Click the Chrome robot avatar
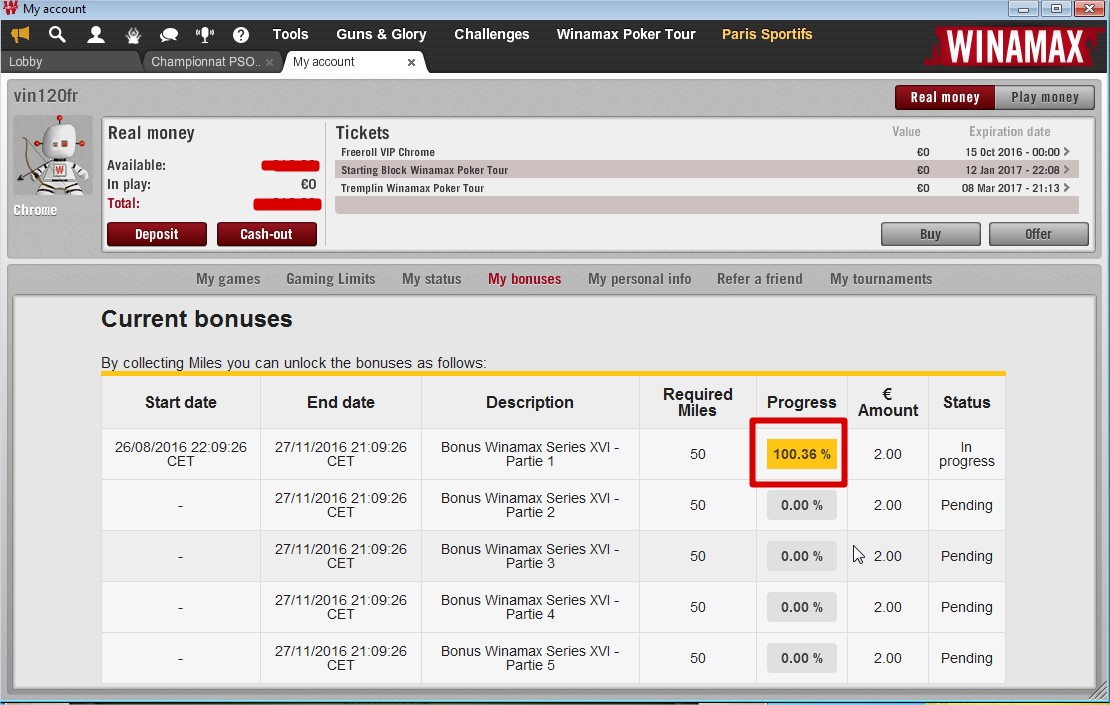This screenshot has height=705, width=1110. 52,154
